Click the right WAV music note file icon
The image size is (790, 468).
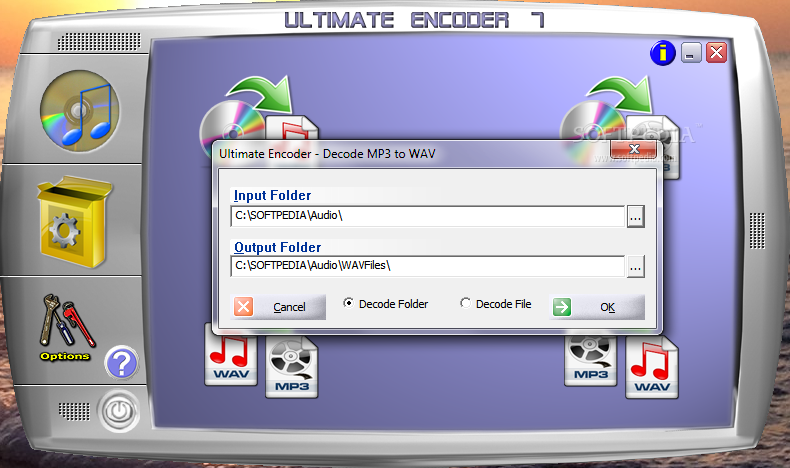coord(652,368)
